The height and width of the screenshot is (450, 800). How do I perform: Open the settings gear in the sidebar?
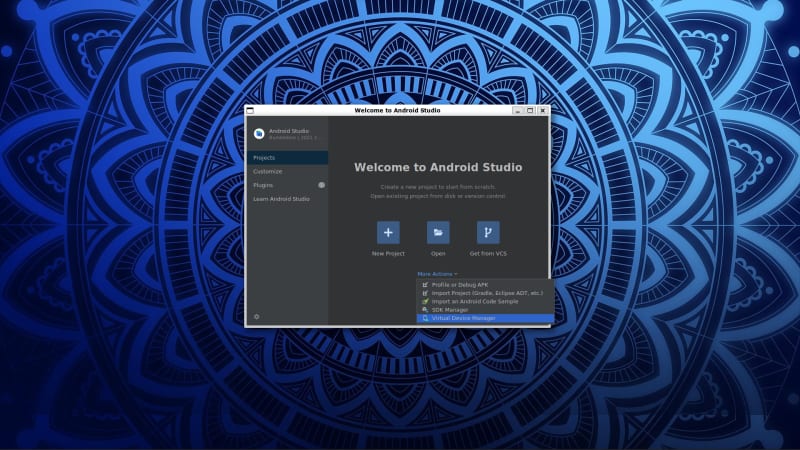[256, 317]
